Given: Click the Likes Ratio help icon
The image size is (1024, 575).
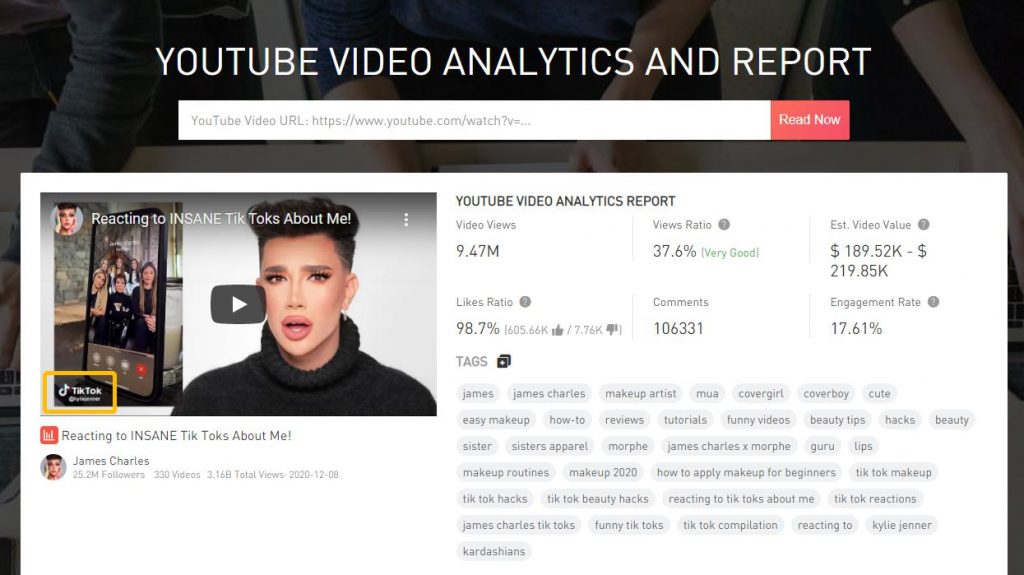Looking at the screenshot, I should 525,302.
